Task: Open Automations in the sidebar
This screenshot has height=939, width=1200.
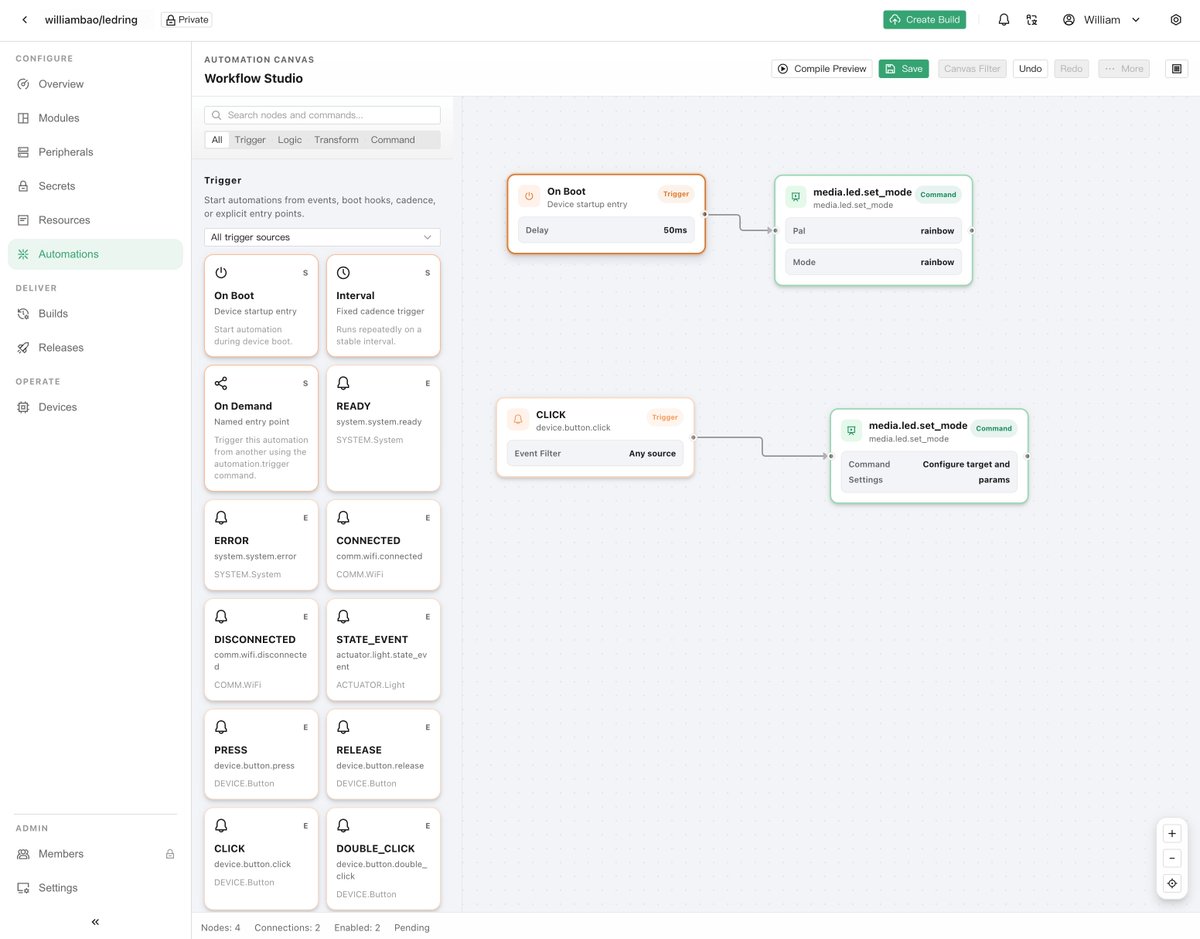Action: pyautogui.click(x=95, y=254)
